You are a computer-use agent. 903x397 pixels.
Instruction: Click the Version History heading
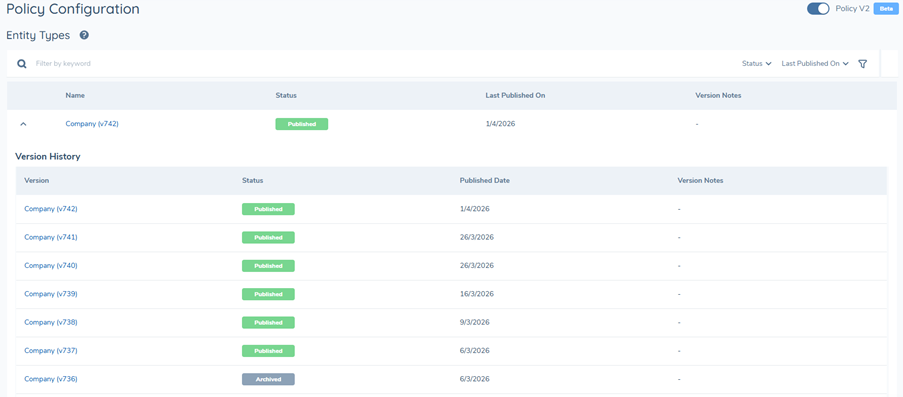(x=48, y=156)
